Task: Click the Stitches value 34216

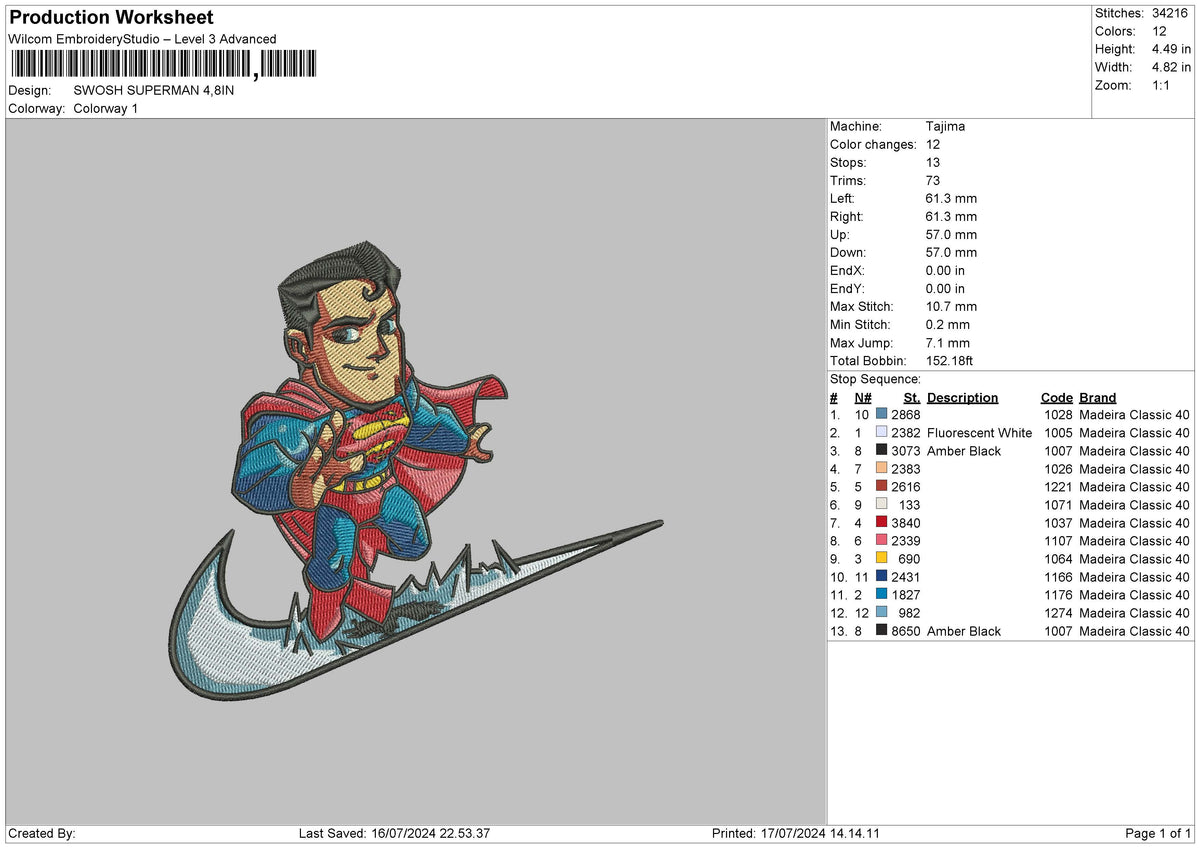Action: (x=1169, y=13)
